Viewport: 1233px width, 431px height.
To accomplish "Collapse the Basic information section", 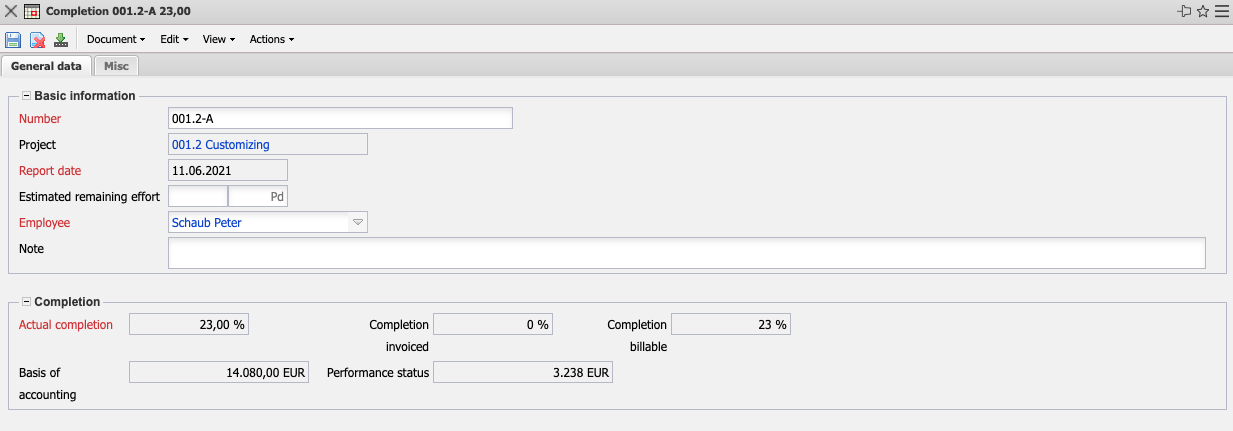I will click(x=26, y=96).
